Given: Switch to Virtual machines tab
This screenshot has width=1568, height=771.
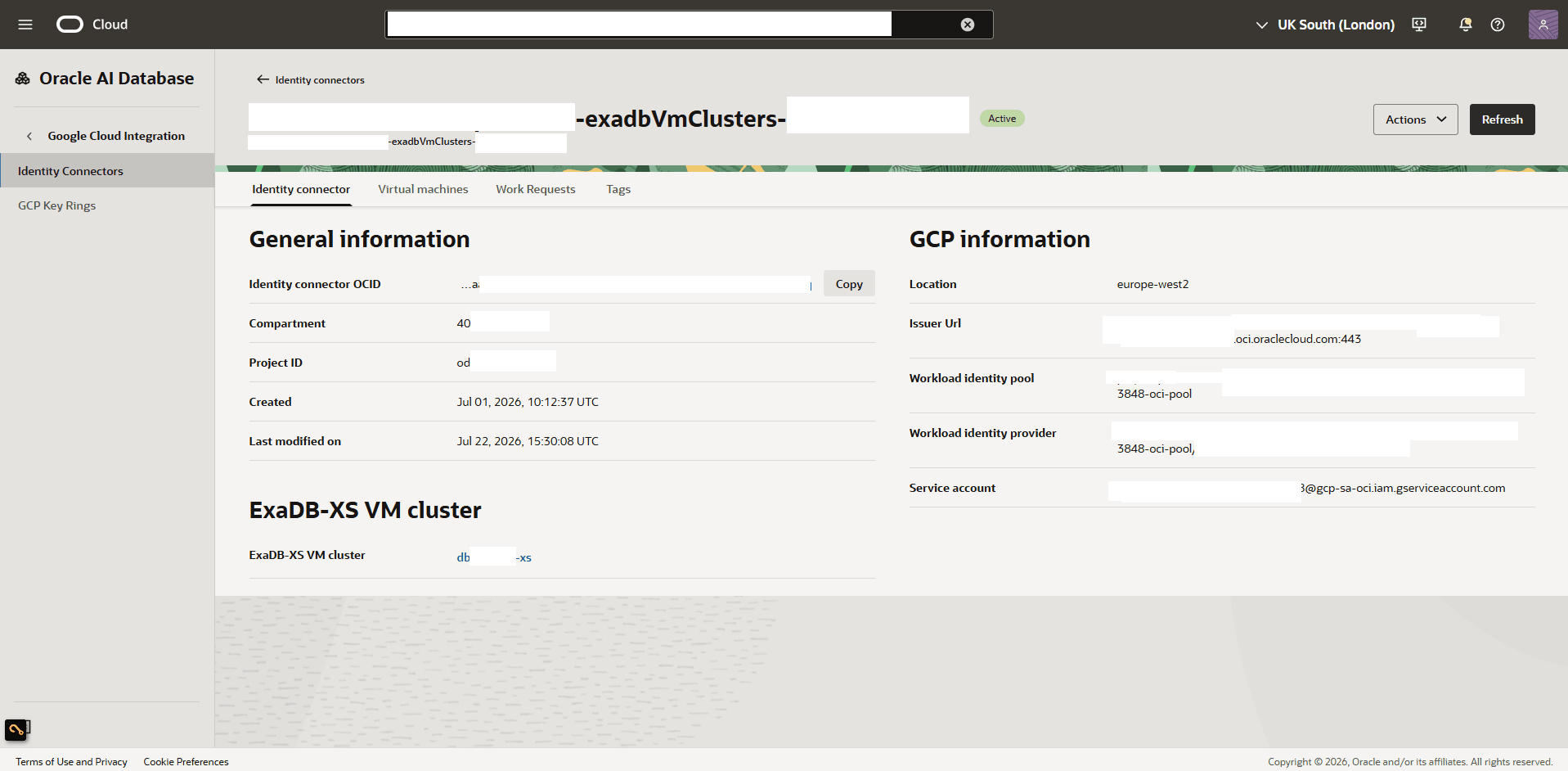Looking at the screenshot, I should click(x=423, y=189).
